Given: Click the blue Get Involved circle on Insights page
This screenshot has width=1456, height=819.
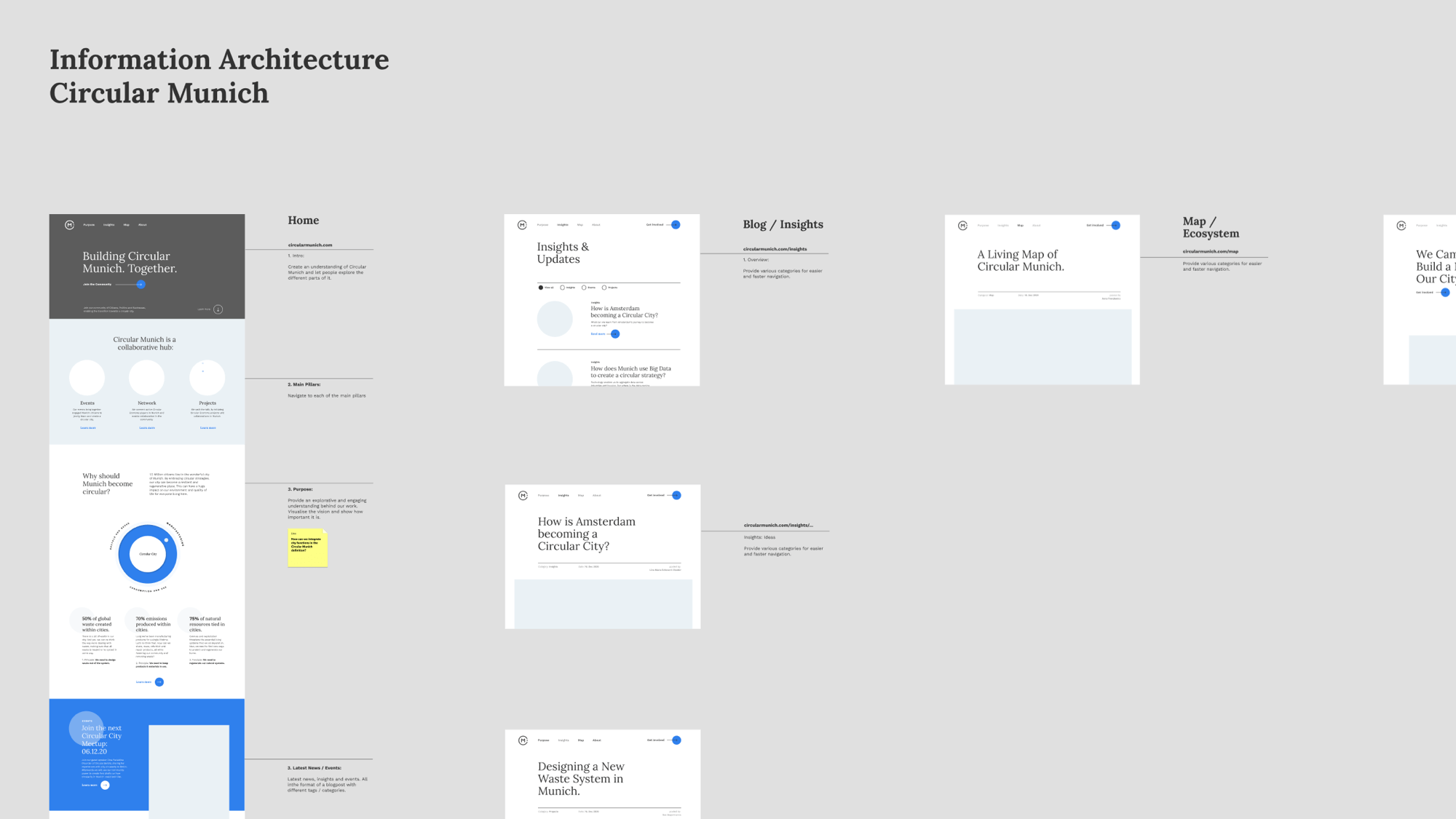Looking at the screenshot, I should [x=676, y=225].
